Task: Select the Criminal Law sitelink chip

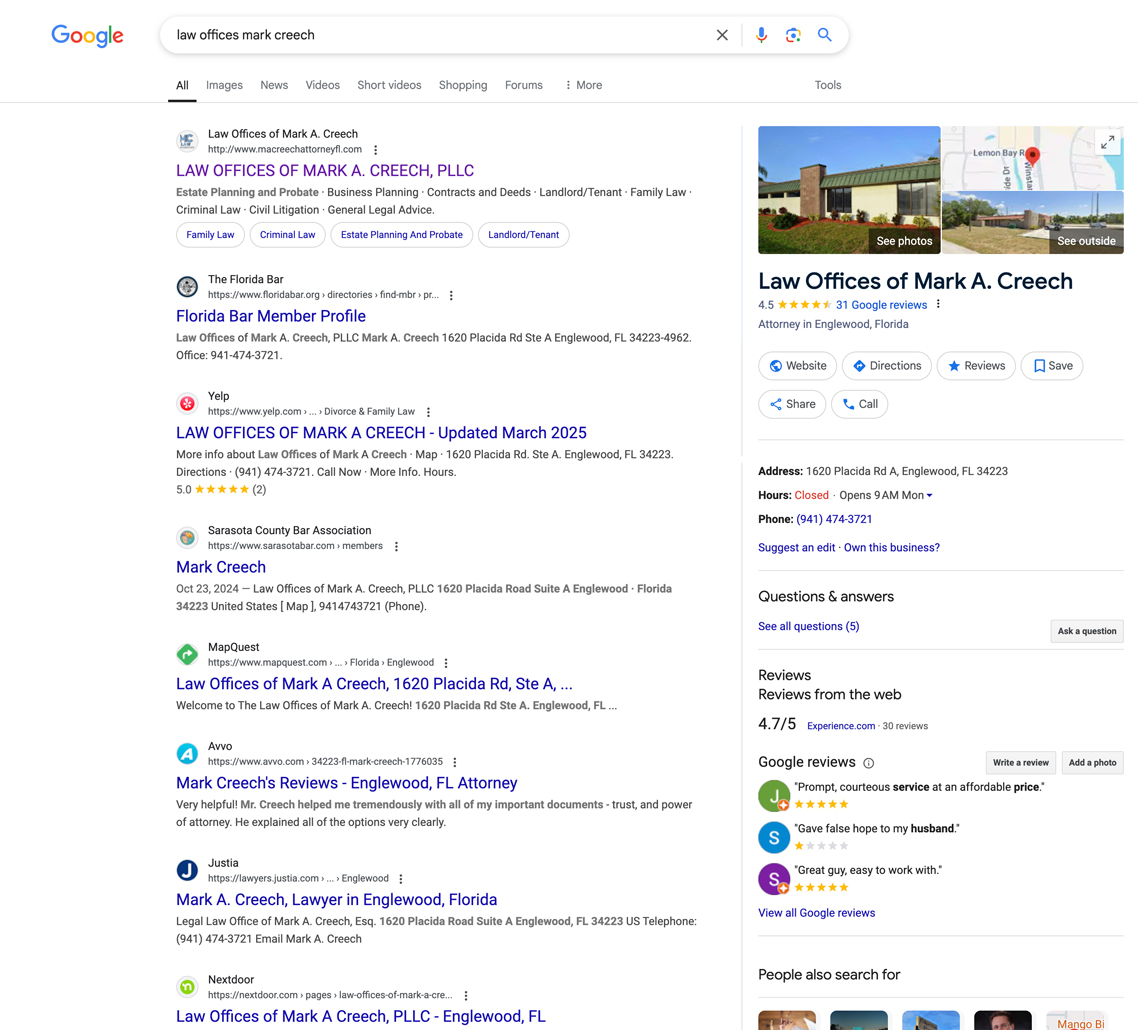Action: pyautogui.click(x=287, y=234)
